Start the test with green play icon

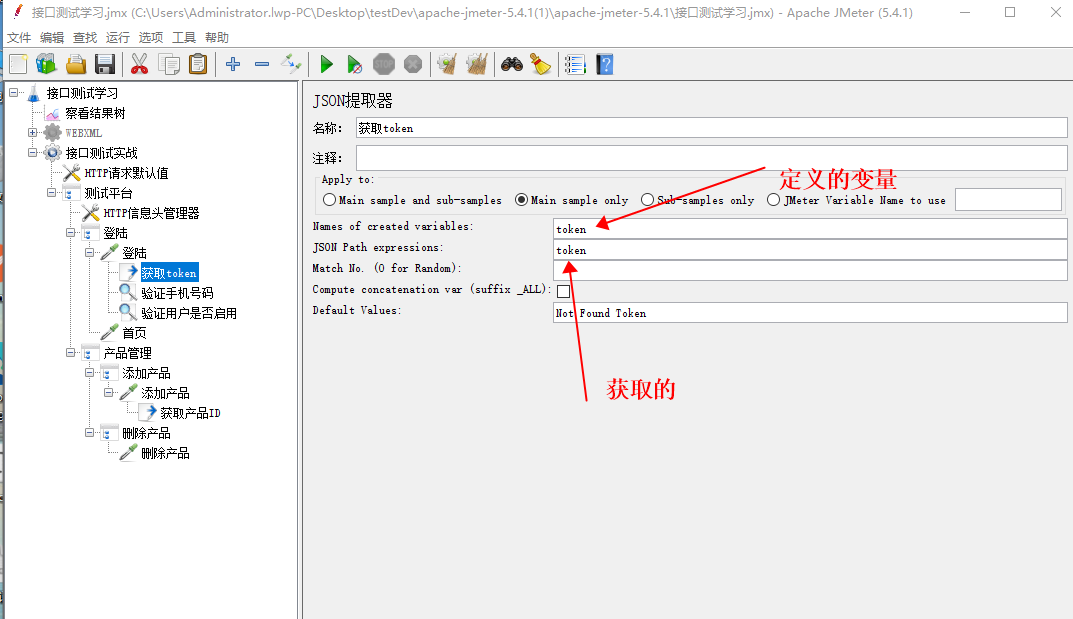click(x=326, y=64)
